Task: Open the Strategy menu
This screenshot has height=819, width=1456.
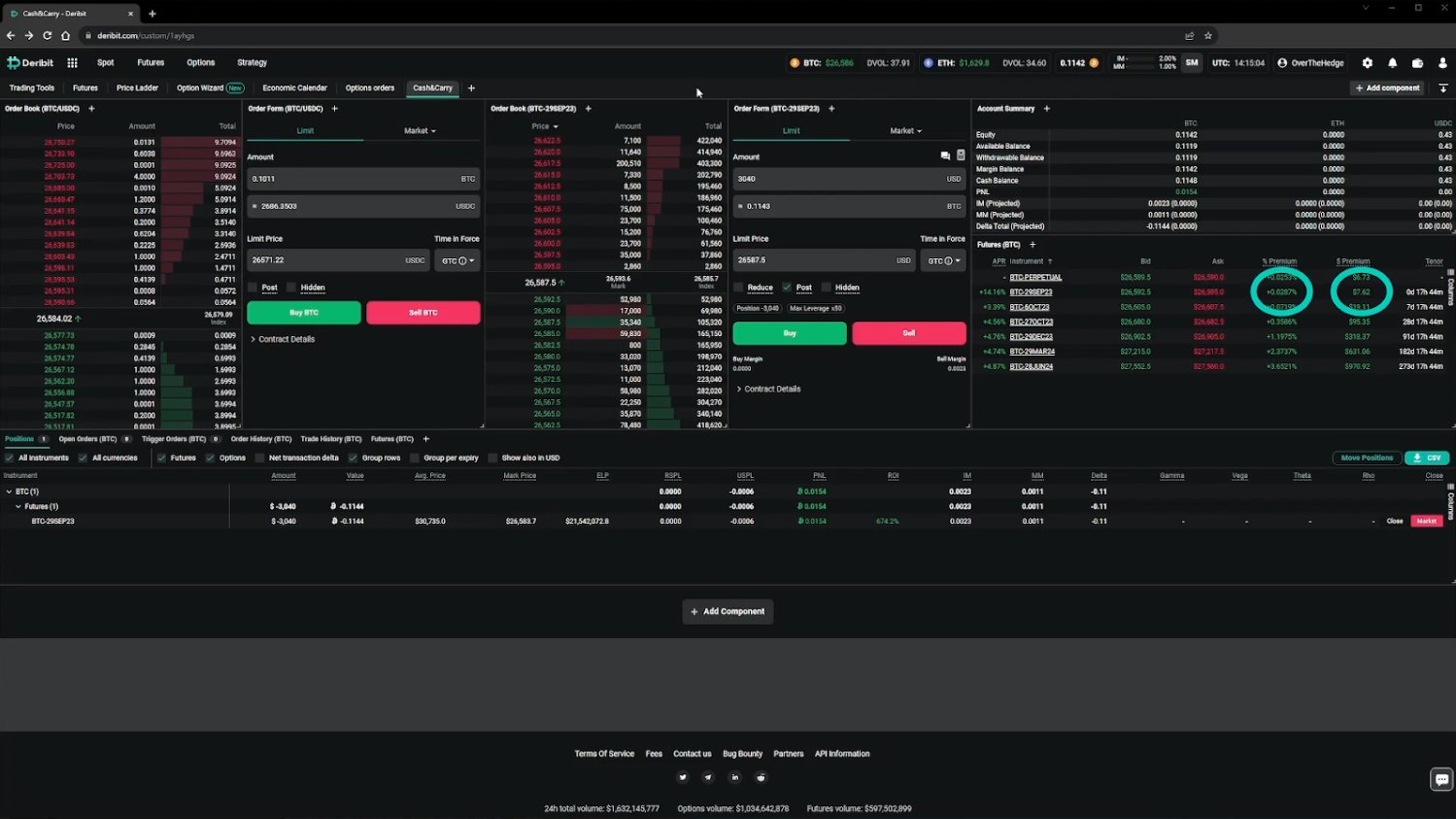Action: pyautogui.click(x=253, y=63)
